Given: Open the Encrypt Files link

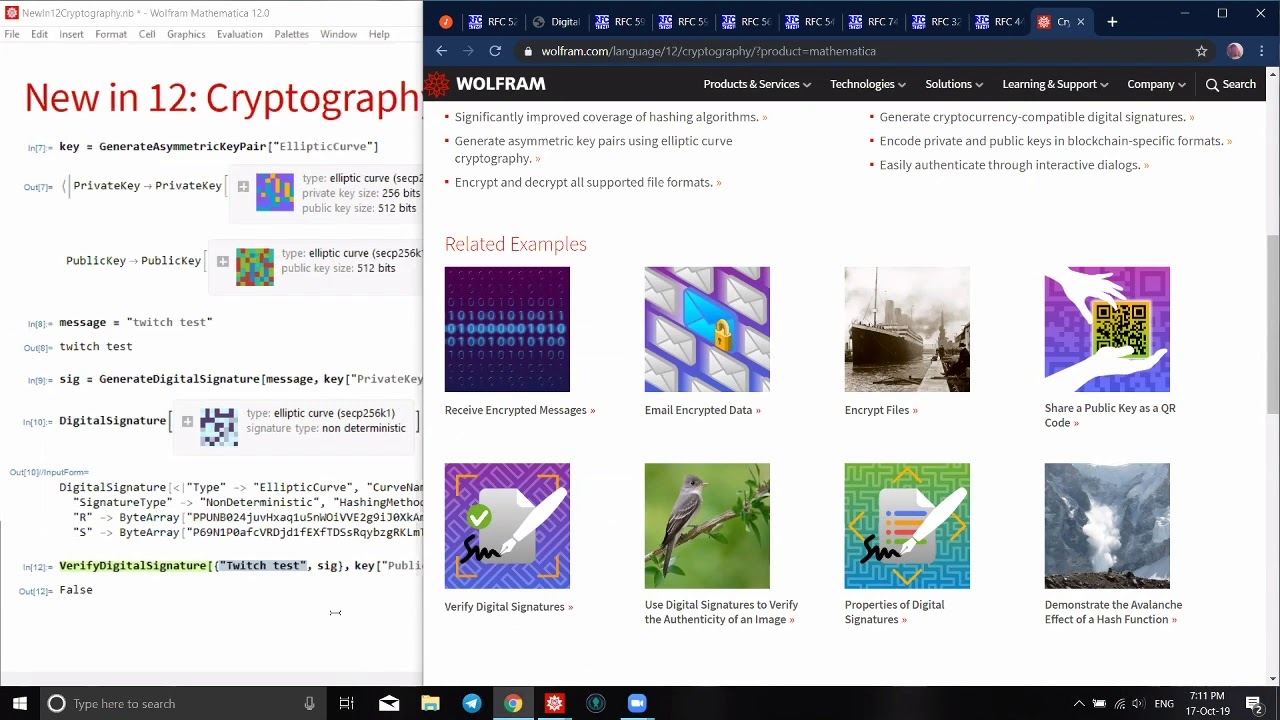Looking at the screenshot, I should tap(881, 410).
